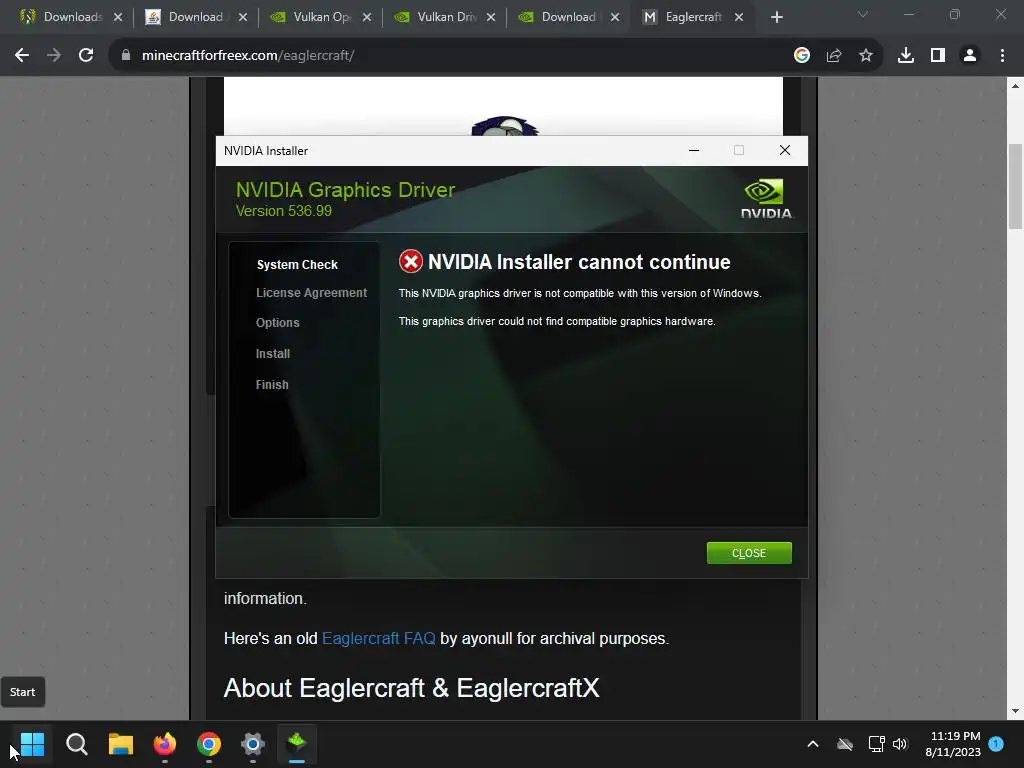The width and height of the screenshot is (1024, 768).
Task: Open File Explorer from taskbar
Action: tap(121, 744)
